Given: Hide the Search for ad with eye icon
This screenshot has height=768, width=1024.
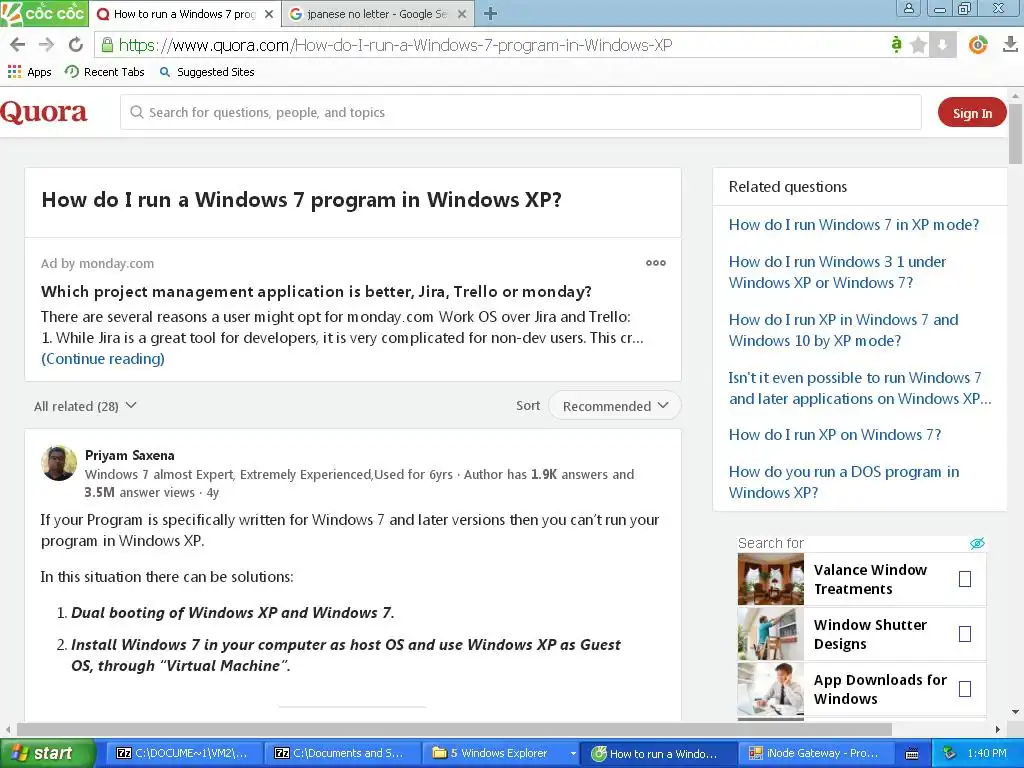Looking at the screenshot, I should point(977,543).
